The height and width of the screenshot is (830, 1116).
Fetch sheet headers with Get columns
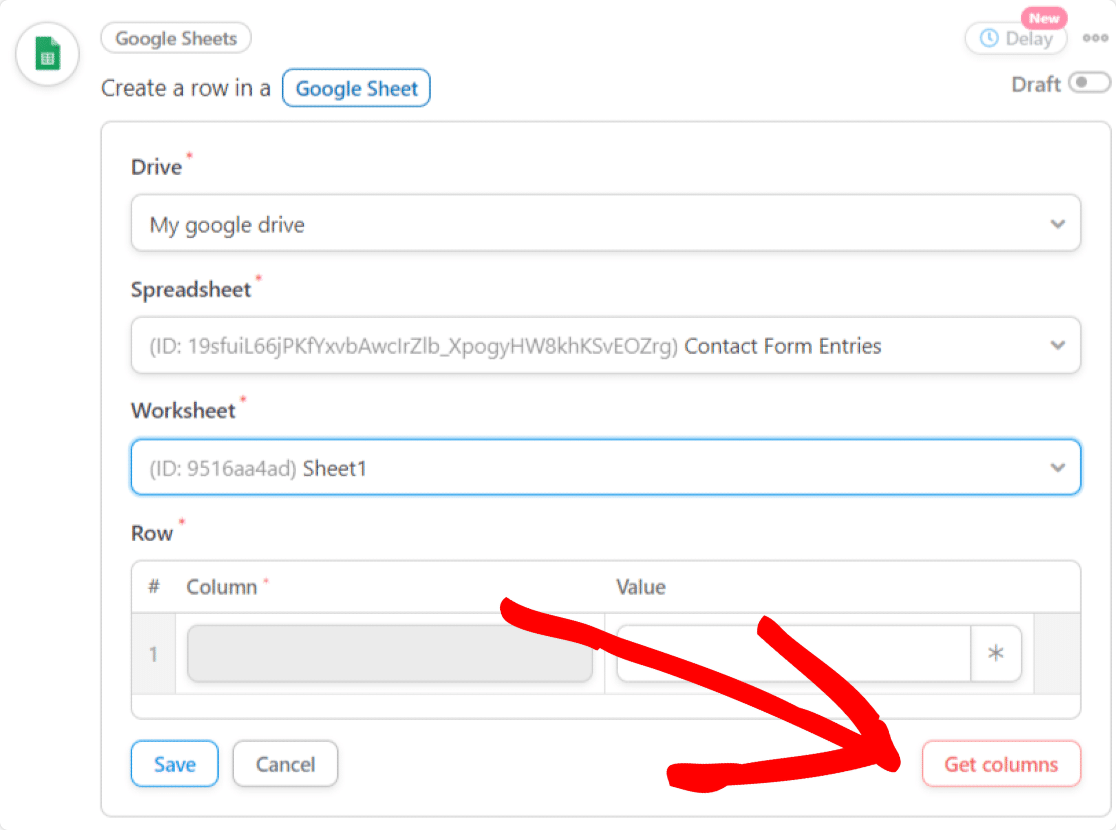[1001, 764]
